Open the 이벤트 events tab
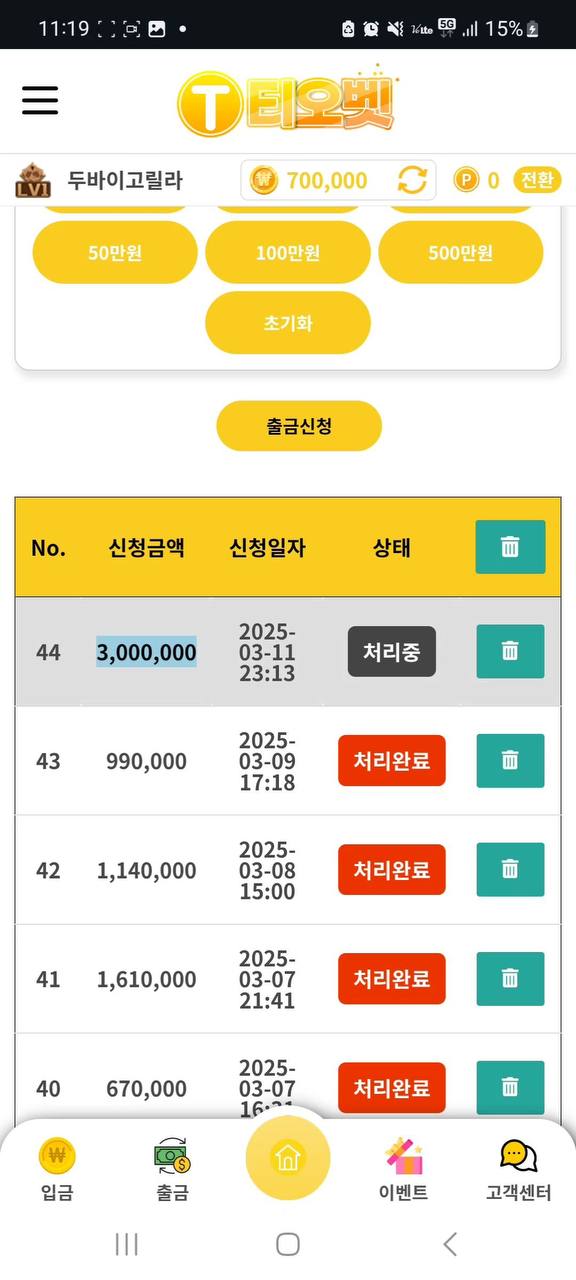 click(403, 1170)
